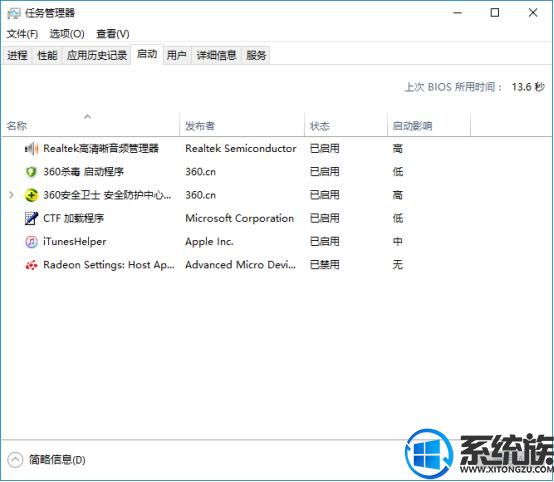Screen dimensions: 554x482
Task: Switch to the 性能 tab
Action: tap(47, 55)
